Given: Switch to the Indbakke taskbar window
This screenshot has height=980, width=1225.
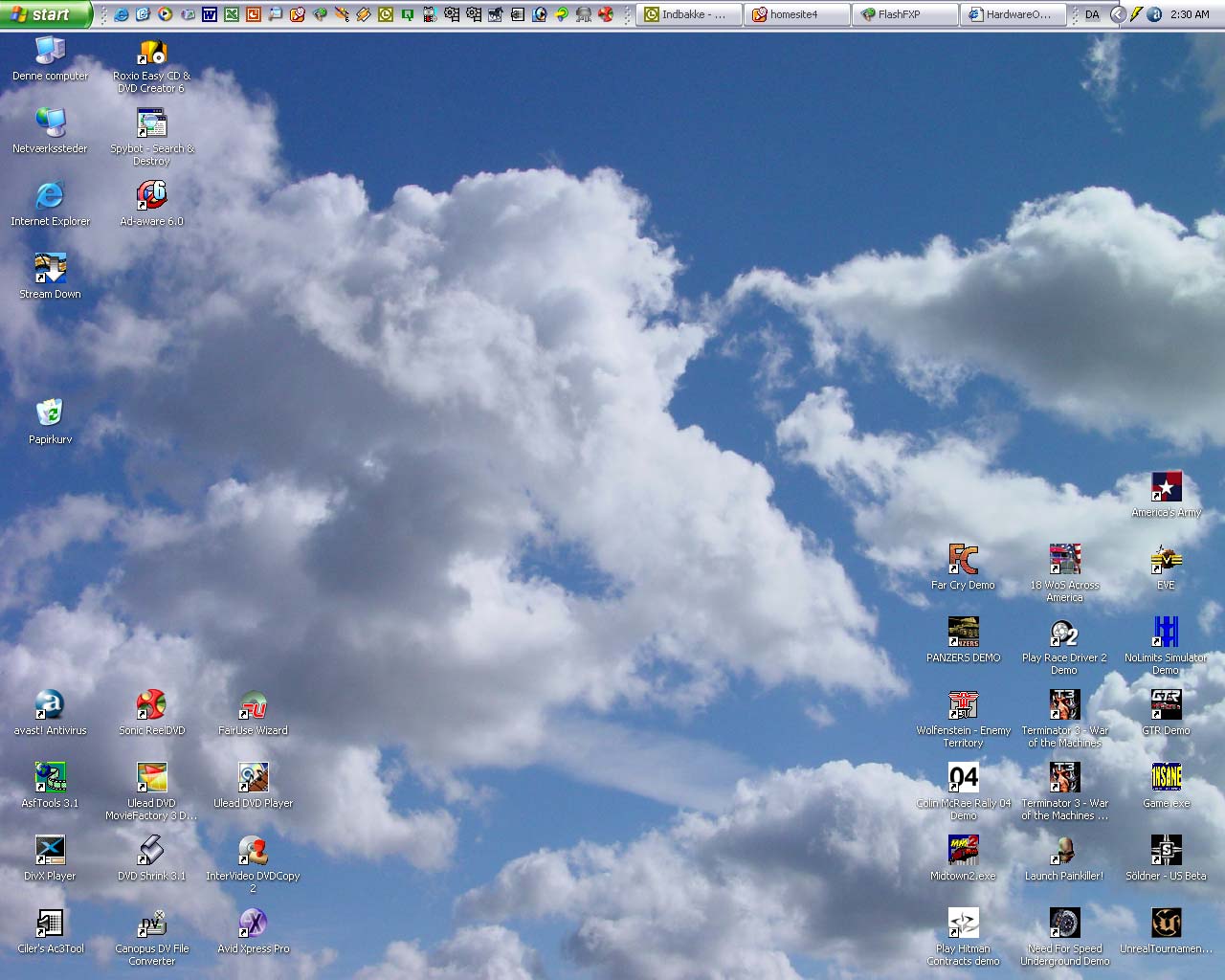Looking at the screenshot, I should pos(689,14).
